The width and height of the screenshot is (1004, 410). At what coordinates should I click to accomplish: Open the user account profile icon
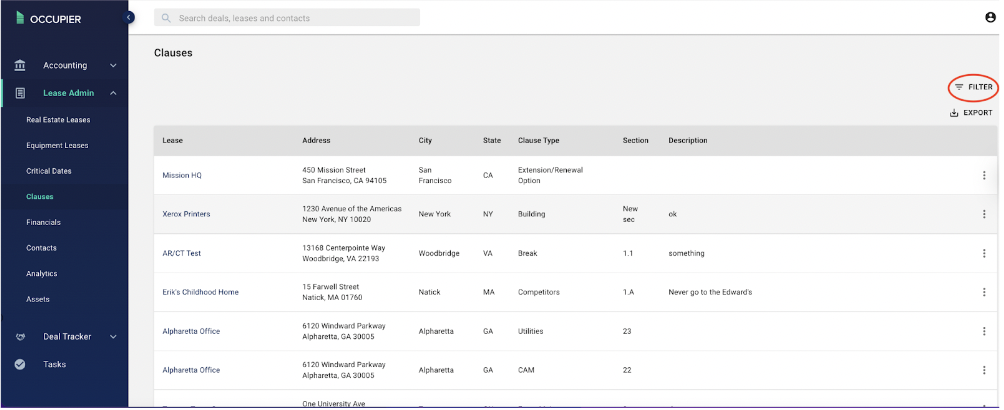[990, 18]
